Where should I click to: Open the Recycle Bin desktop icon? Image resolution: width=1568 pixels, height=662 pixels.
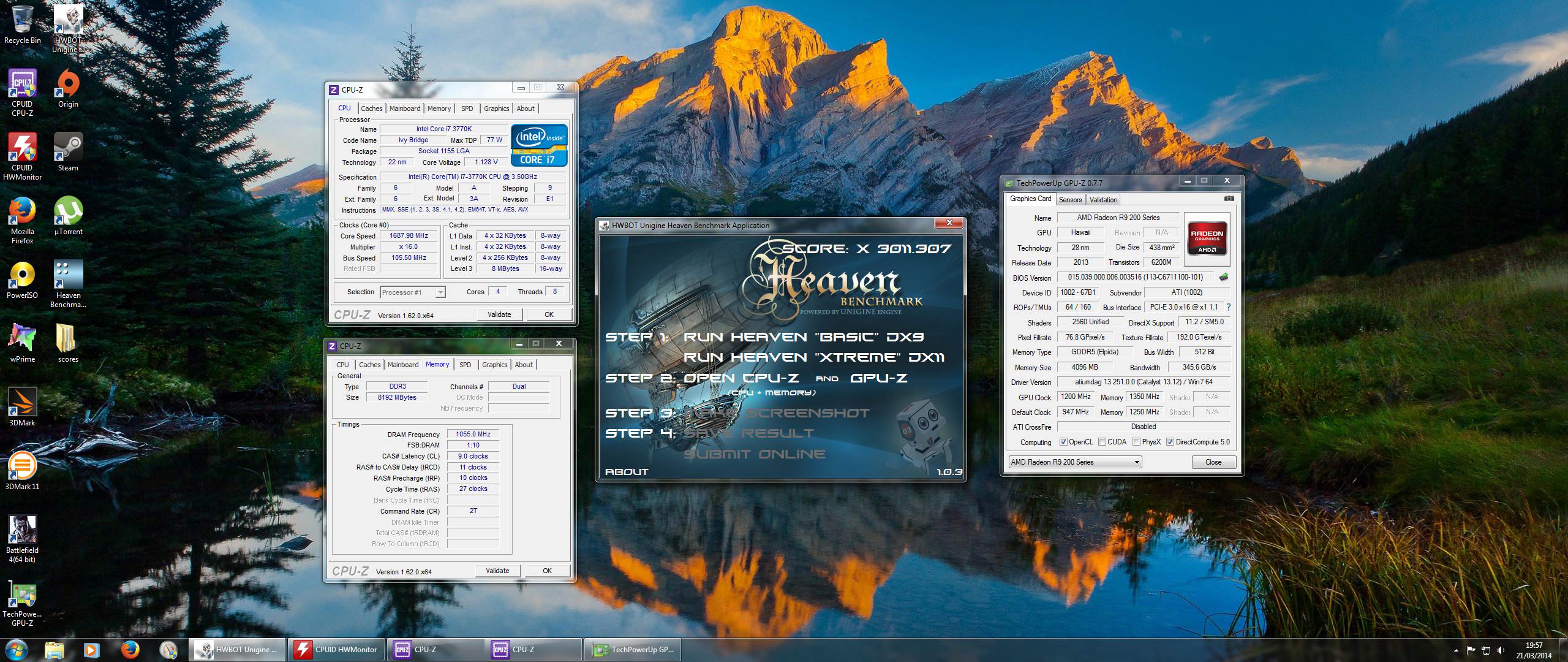coord(23,25)
